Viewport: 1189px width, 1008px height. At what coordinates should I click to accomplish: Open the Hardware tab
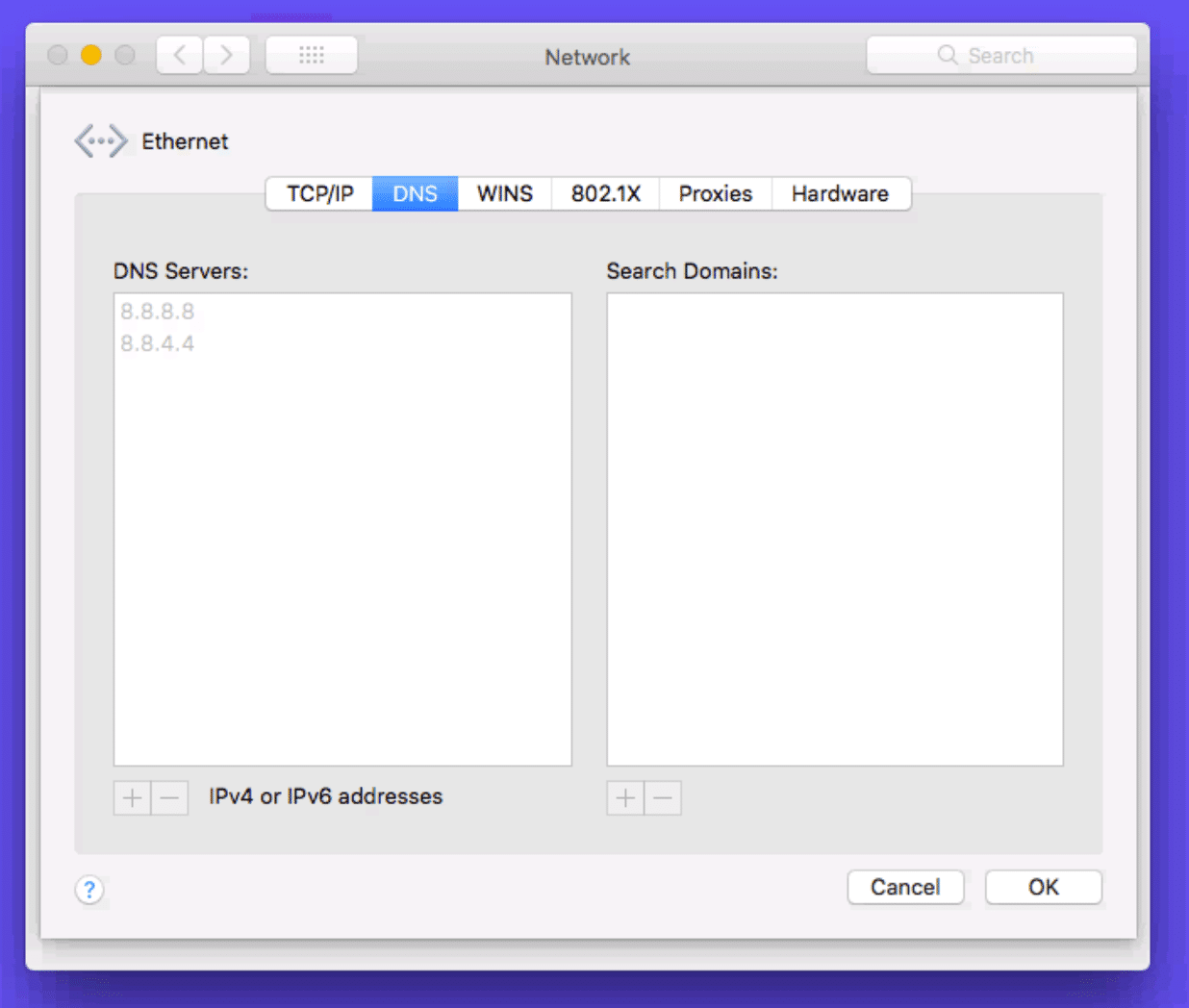click(841, 193)
